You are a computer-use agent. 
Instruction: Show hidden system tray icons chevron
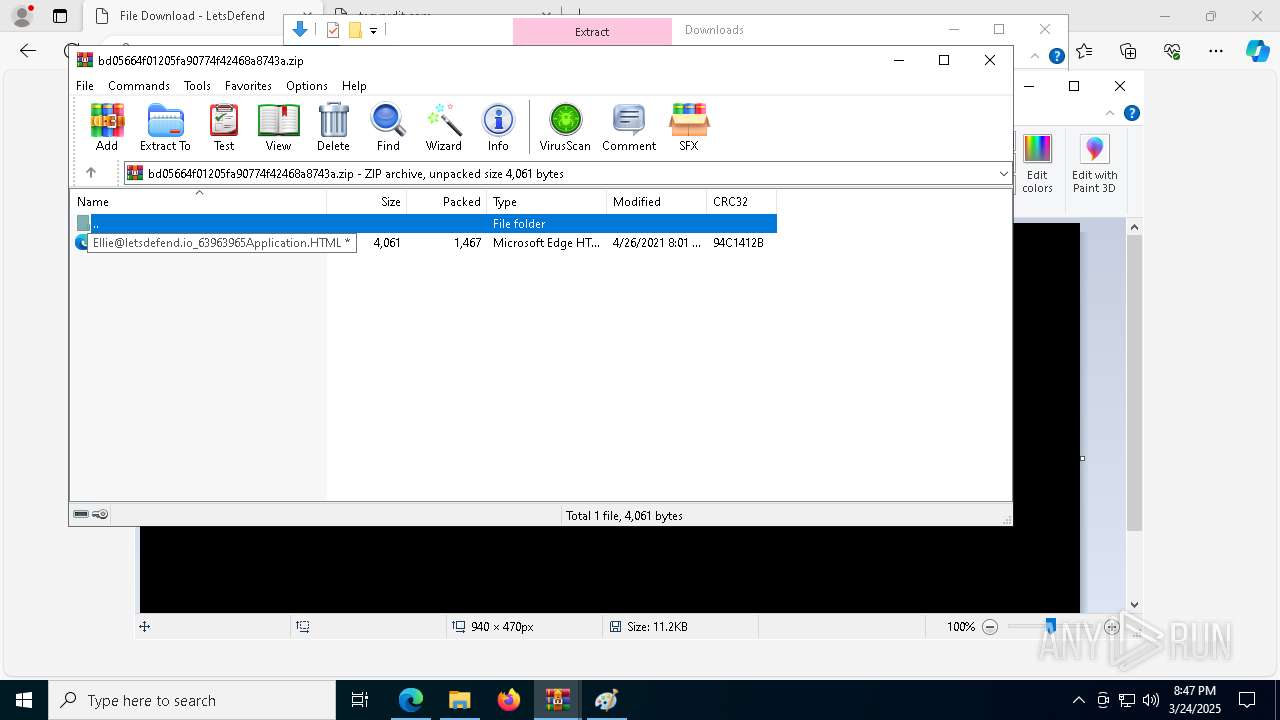coord(1078,700)
